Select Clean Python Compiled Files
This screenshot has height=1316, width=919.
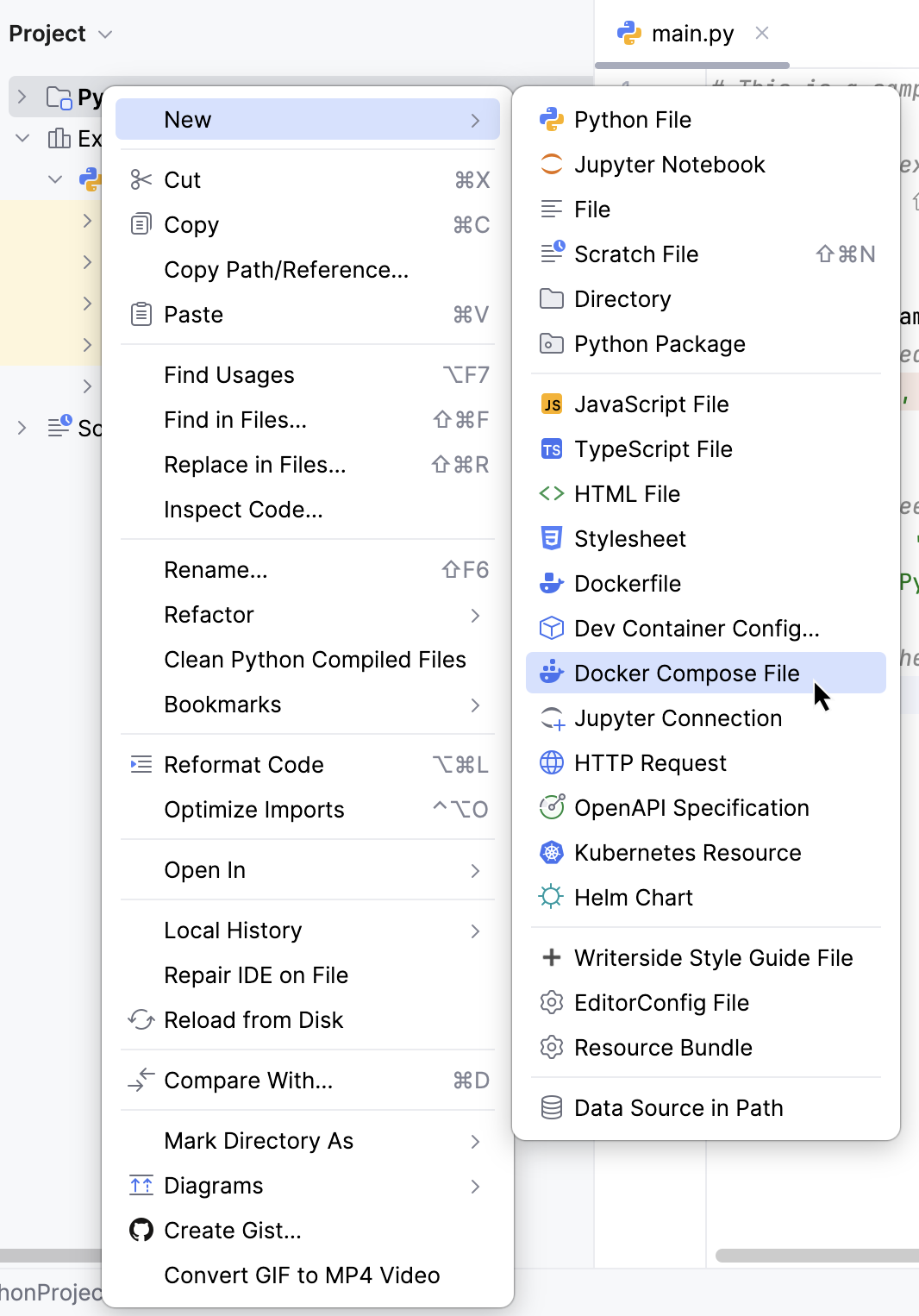(308, 660)
